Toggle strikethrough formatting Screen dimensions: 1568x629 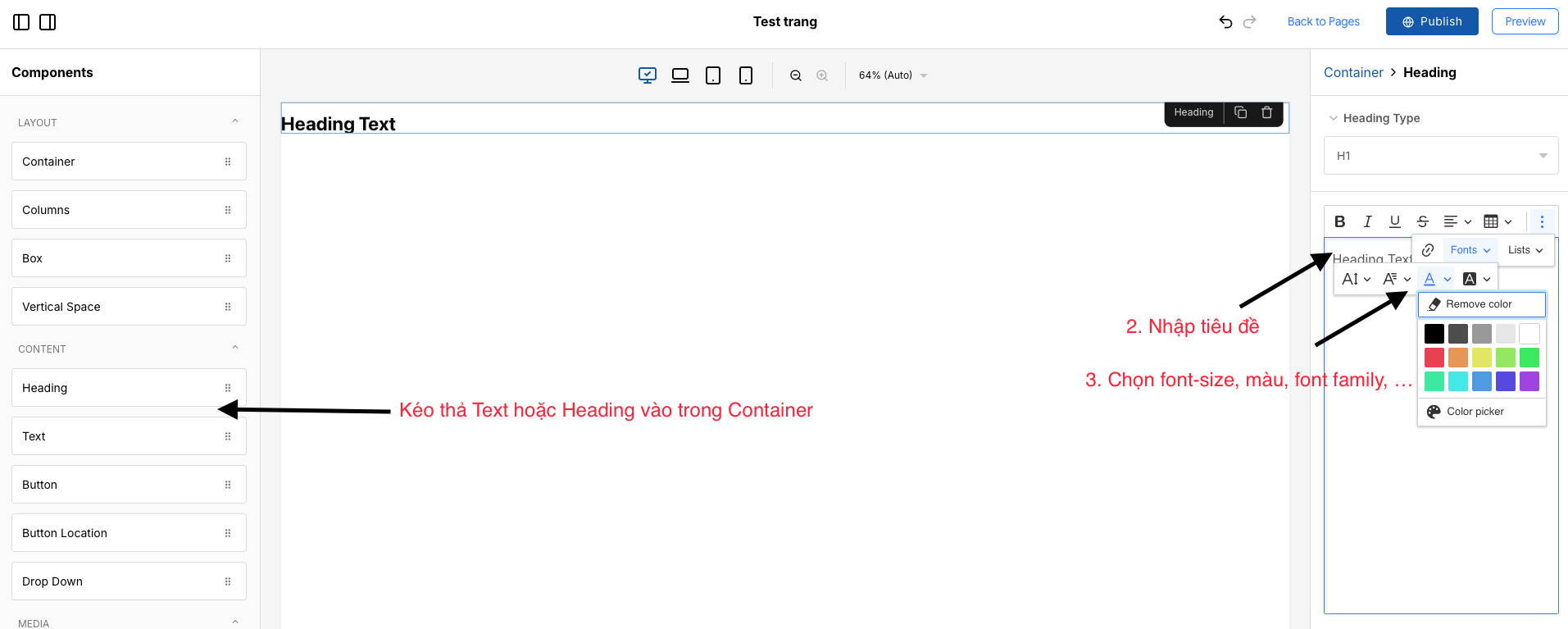(x=1423, y=221)
